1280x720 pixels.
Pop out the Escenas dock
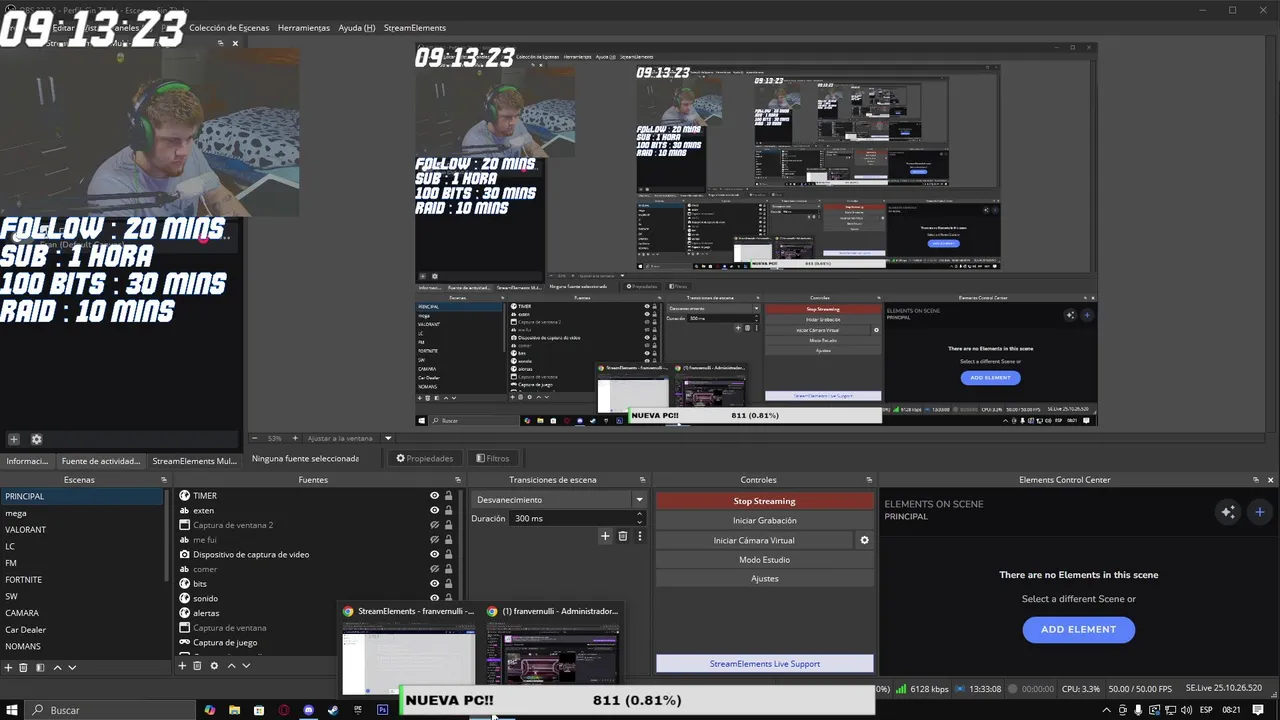164,480
